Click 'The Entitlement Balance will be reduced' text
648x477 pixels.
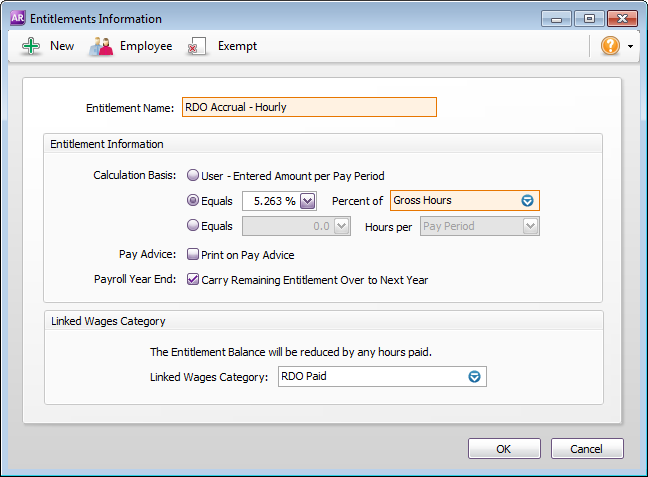click(291, 352)
